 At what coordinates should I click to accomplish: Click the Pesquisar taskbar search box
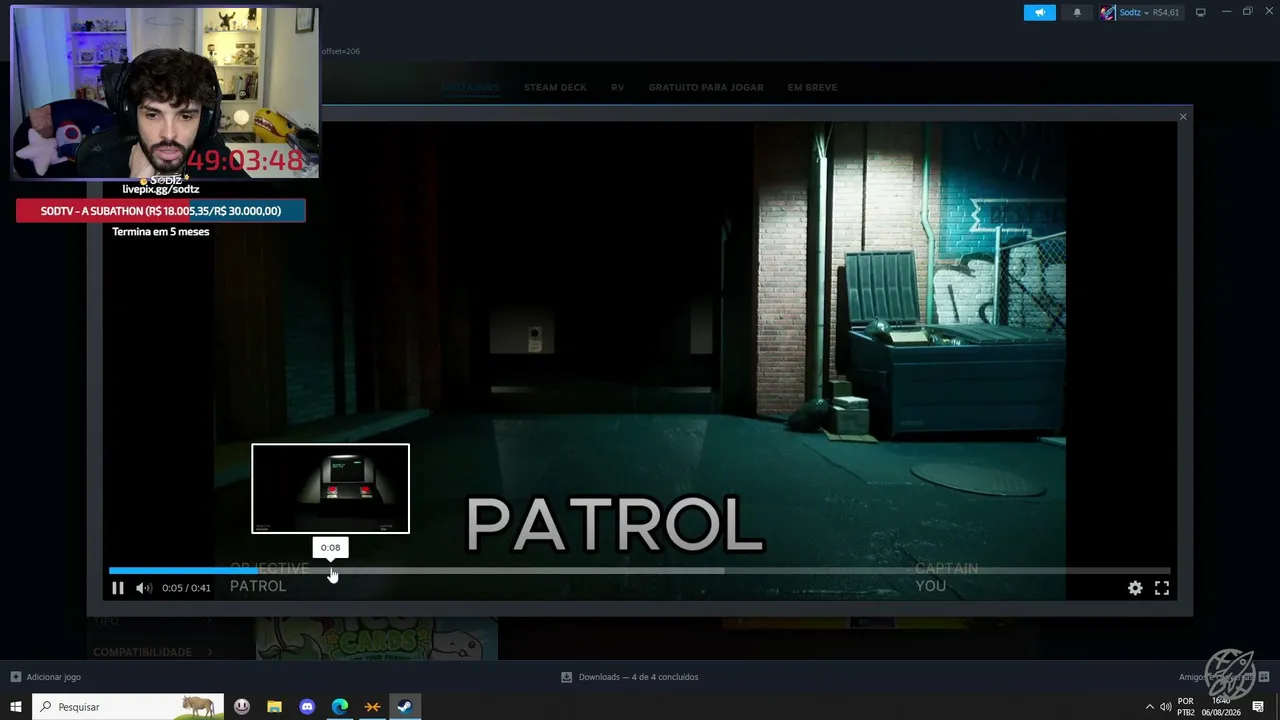point(129,707)
